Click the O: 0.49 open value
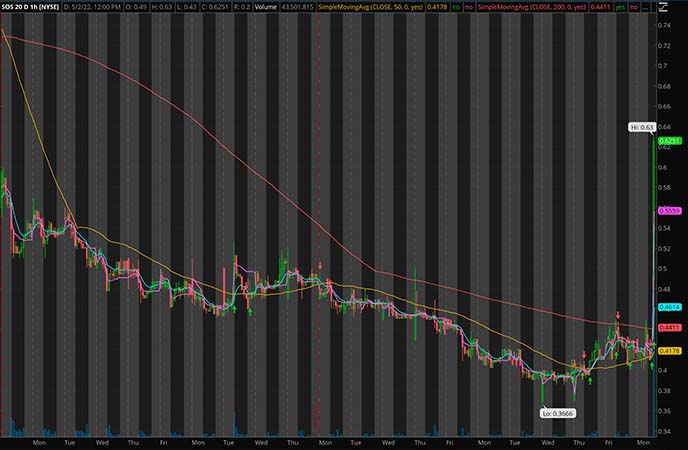The image size is (688, 450). tap(135, 7)
